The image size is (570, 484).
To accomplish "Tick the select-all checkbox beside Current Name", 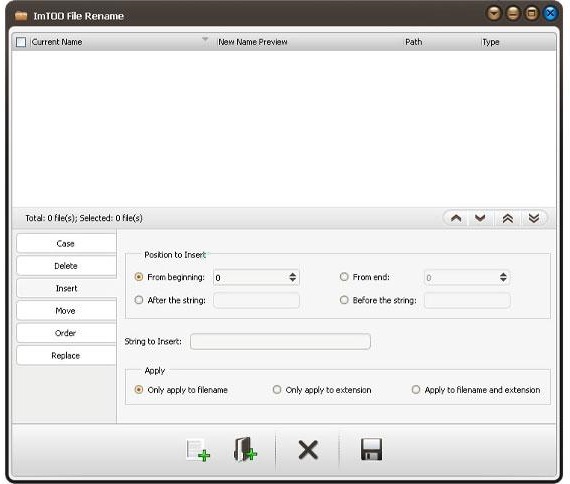I will 21,42.
